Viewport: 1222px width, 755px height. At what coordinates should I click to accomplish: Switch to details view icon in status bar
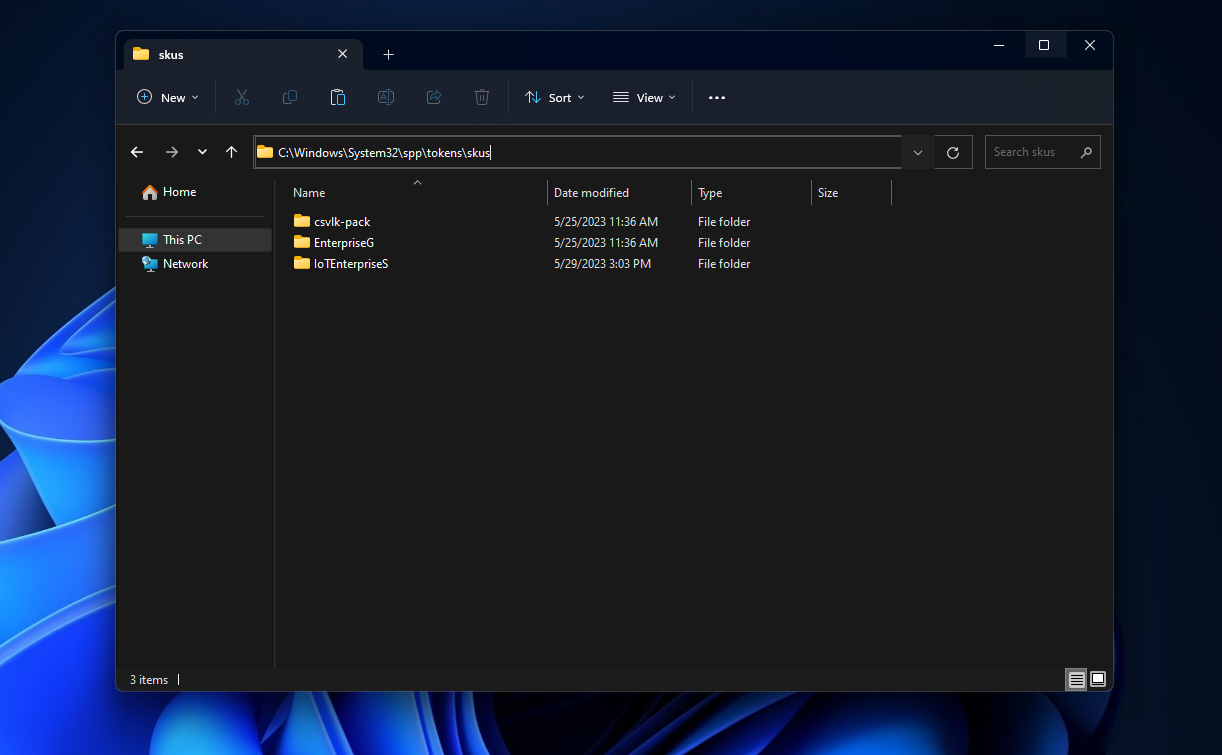click(1077, 679)
